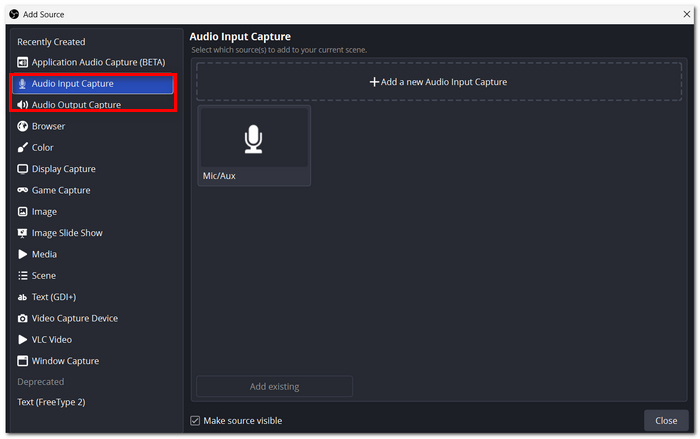Image resolution: width=700 pixels, height=439 pixels.
Task: Click the VLC Video play icon
Action: click(x=22, y=340)
